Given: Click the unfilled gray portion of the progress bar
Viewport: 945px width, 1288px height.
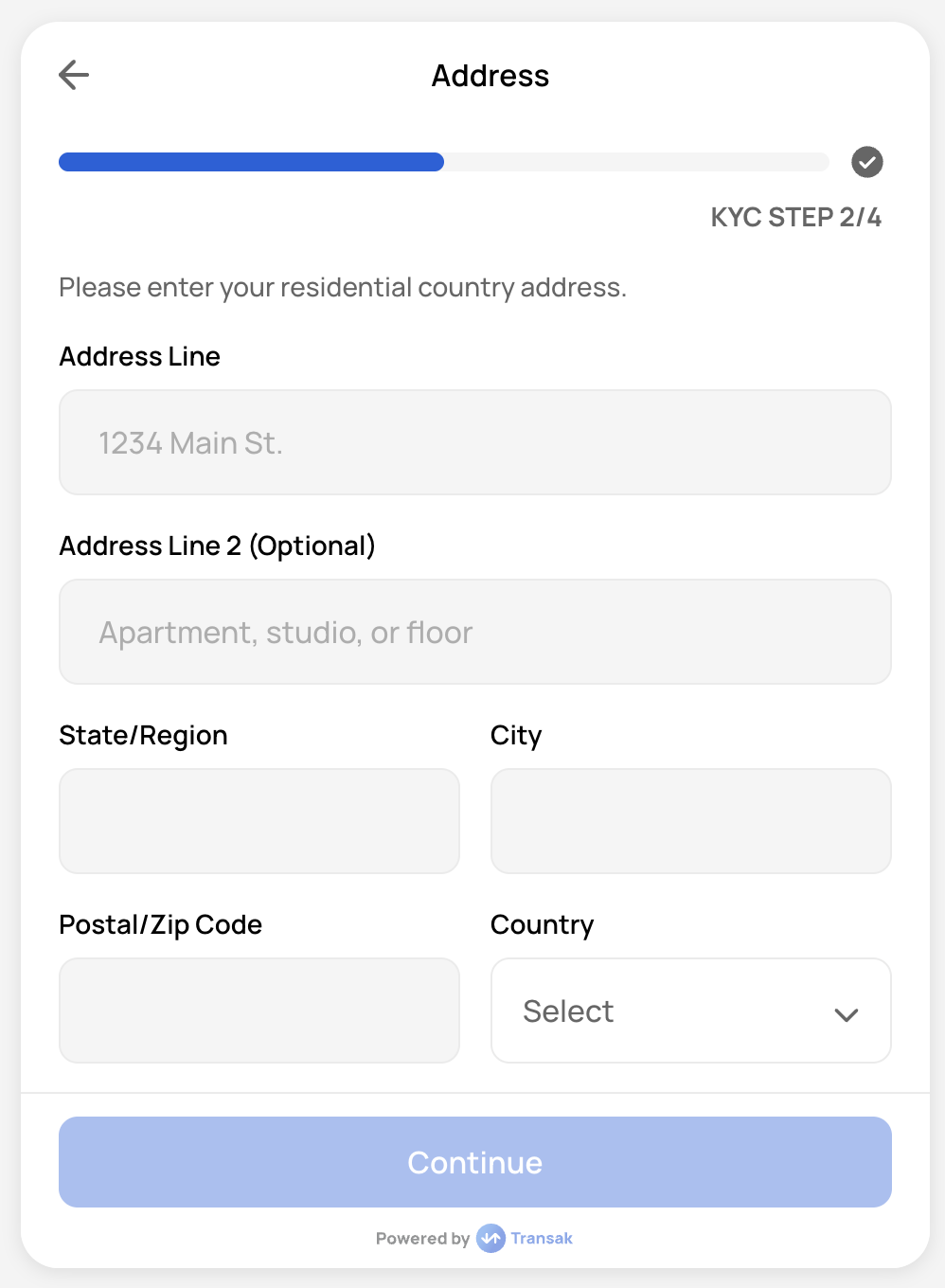Looking at the screenshot, I should [634, 162].
